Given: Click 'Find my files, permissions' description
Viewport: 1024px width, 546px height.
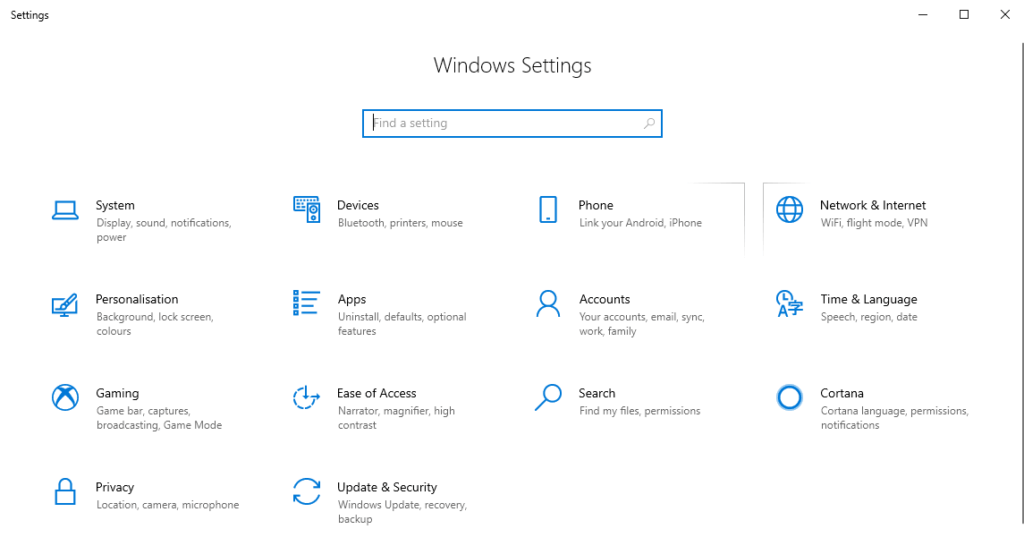Looking at the screenshot, I should (x=640, y=411).
